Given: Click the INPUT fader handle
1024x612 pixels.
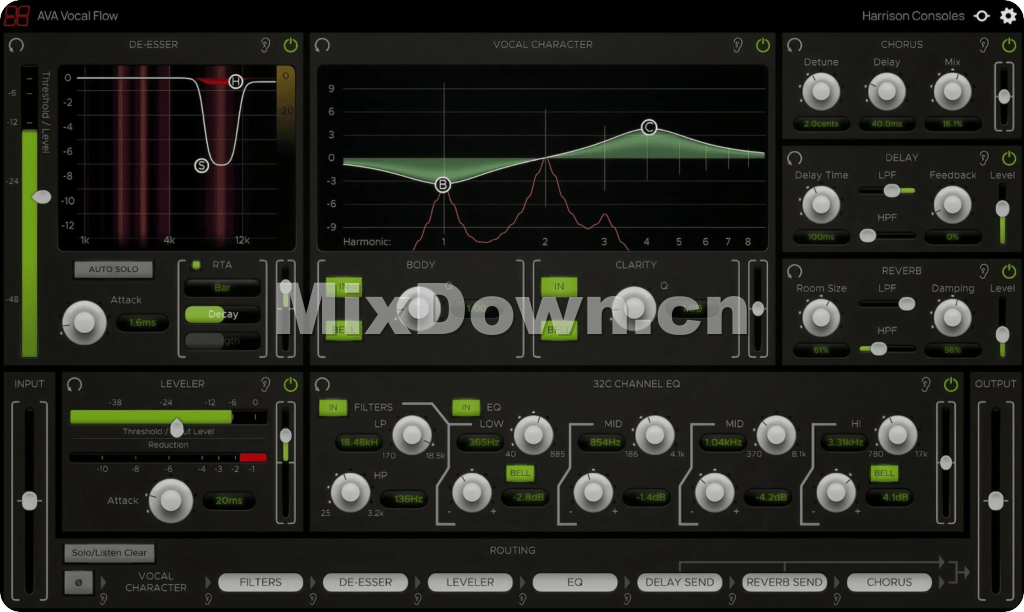Looking at the screenshot, I should 29,501.
